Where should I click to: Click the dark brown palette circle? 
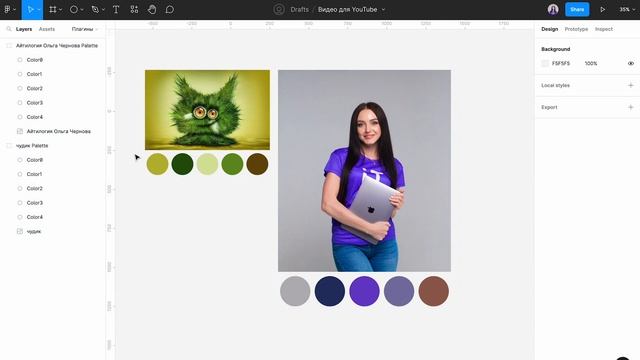point(257,164)
